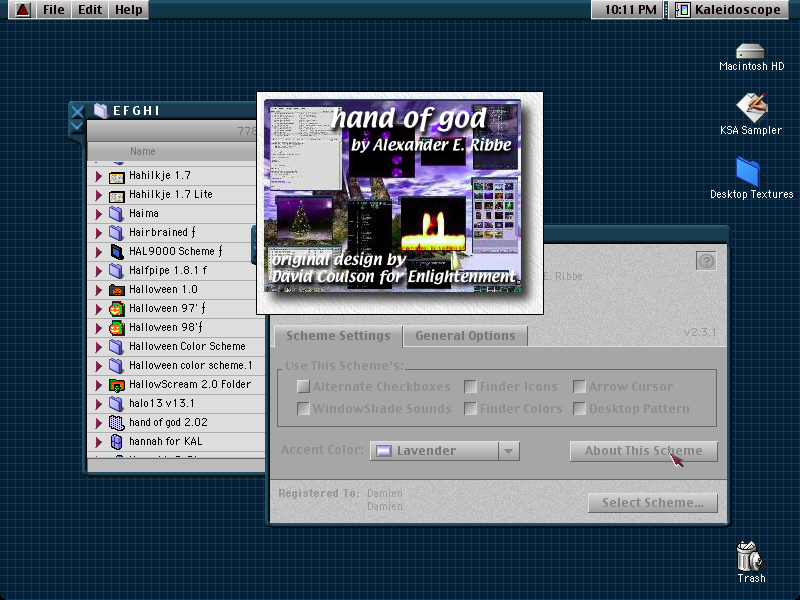Click the Kaleidoscope application menu icon
This screenshot has width=800, height=600.
683,9
